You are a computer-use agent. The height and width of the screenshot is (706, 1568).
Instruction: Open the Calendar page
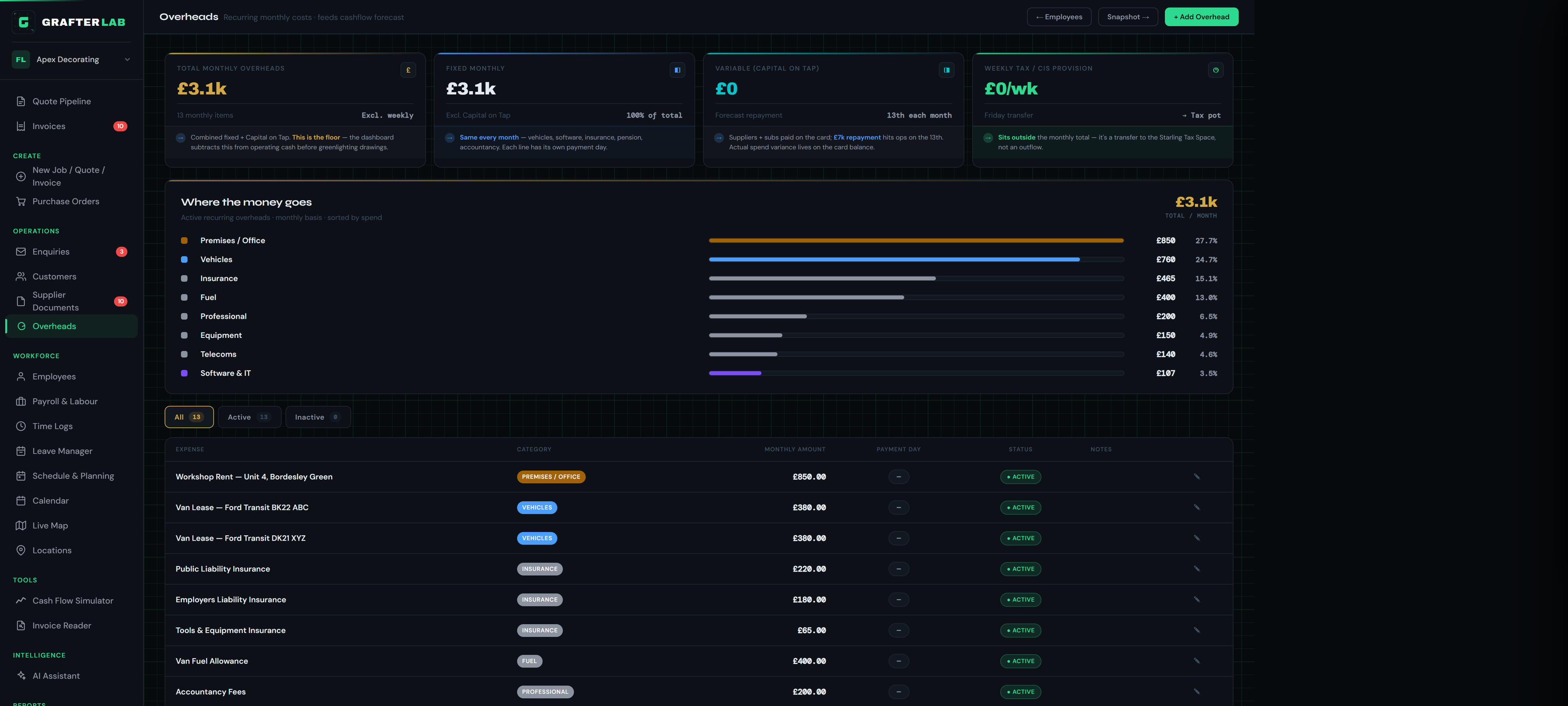click(x=72, y=501)
